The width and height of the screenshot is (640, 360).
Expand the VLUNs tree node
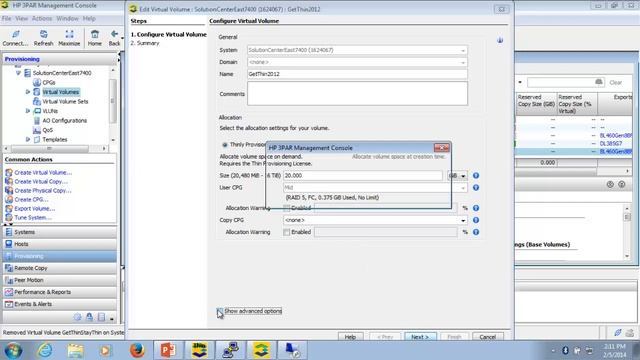pos(28,111)
